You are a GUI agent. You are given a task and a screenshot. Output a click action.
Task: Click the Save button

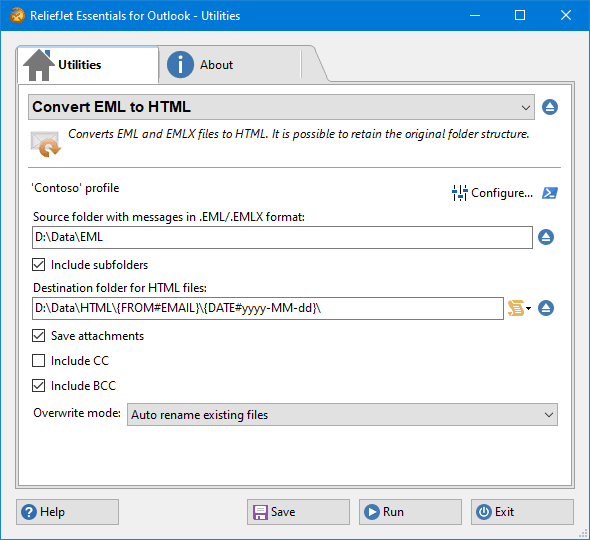click(x=298, y=512)
